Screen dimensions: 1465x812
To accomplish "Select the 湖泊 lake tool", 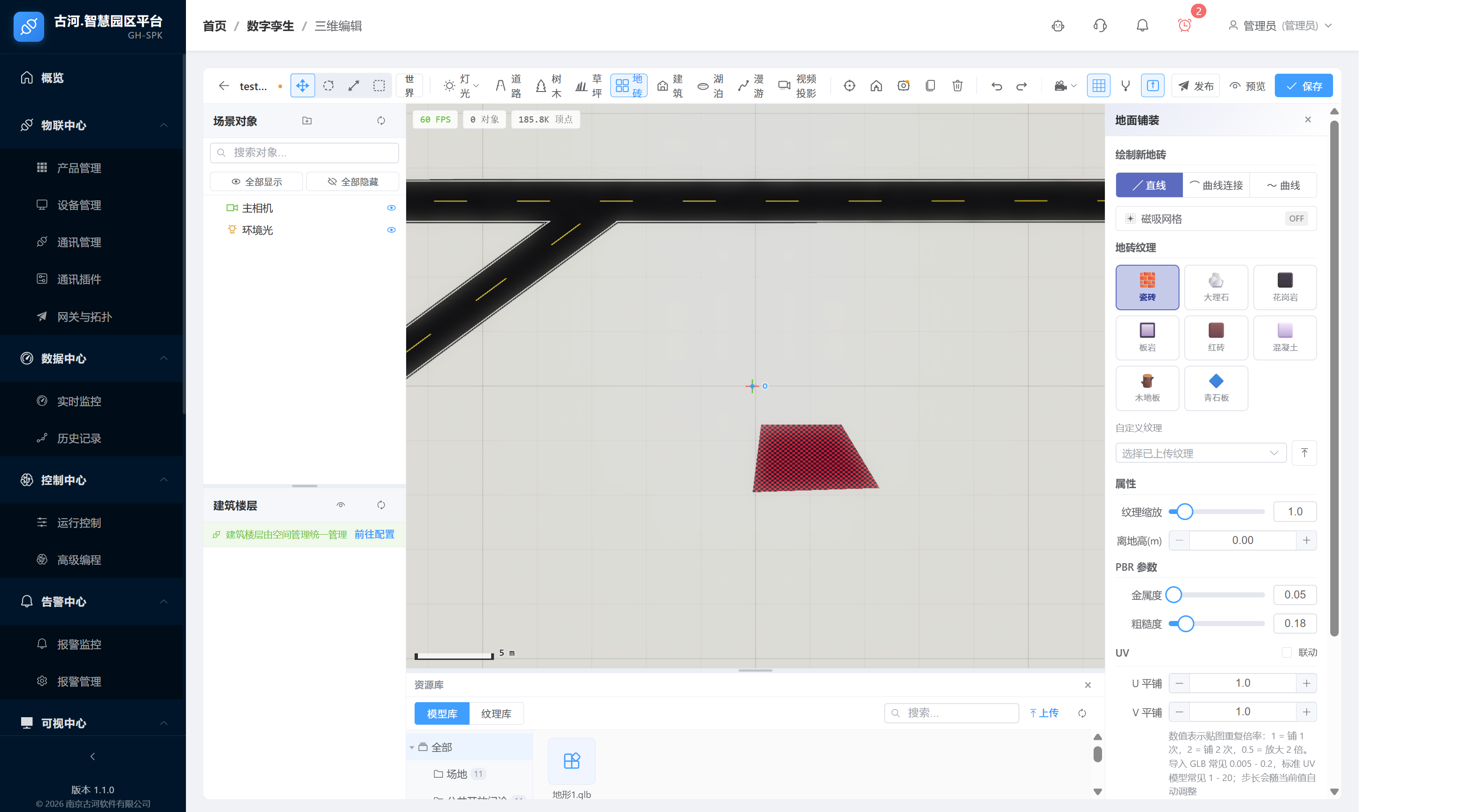I will pyautogui.click(x=710, y=86).
